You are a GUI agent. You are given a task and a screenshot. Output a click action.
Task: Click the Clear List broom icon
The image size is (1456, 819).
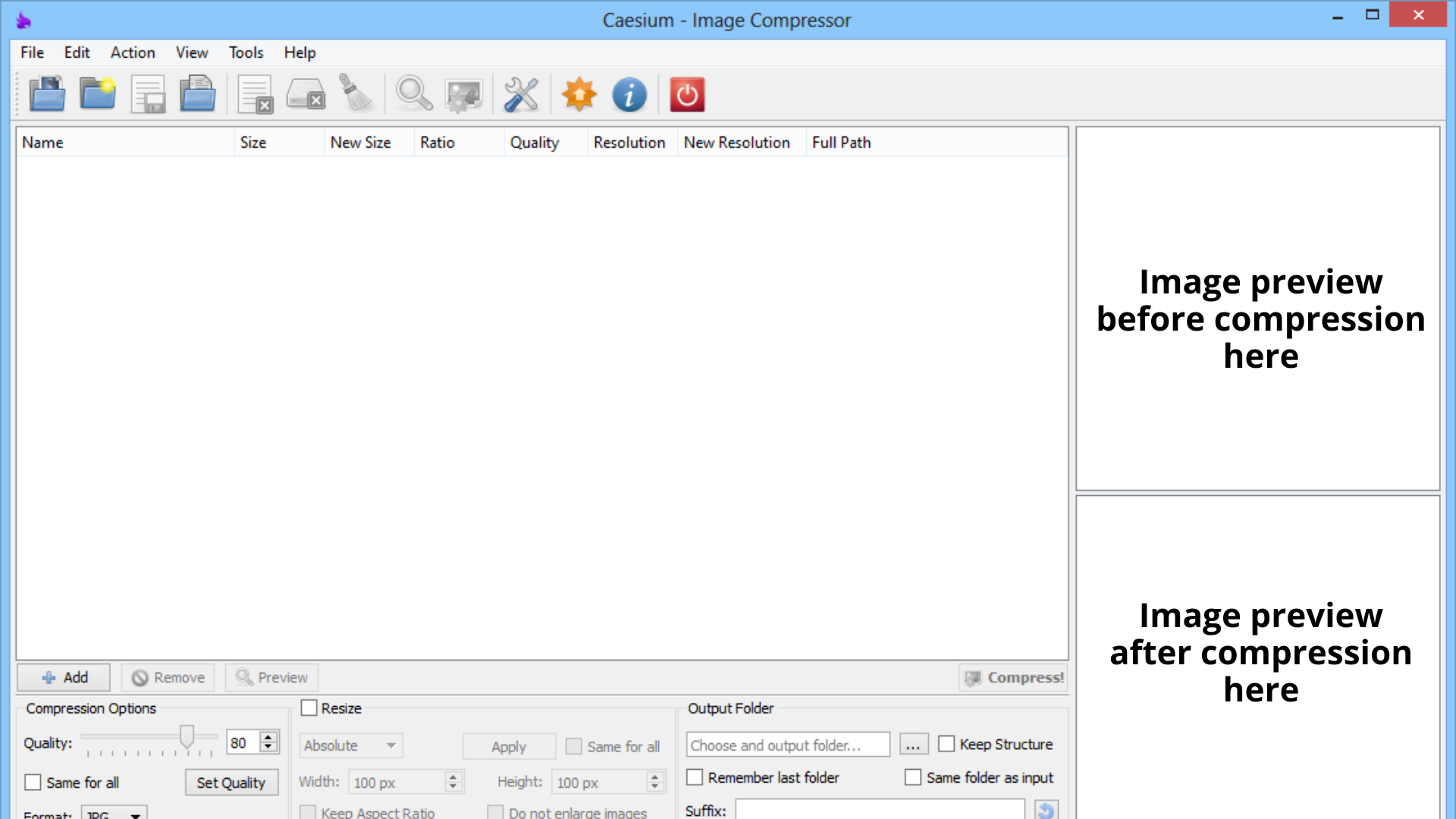(355, 95)
